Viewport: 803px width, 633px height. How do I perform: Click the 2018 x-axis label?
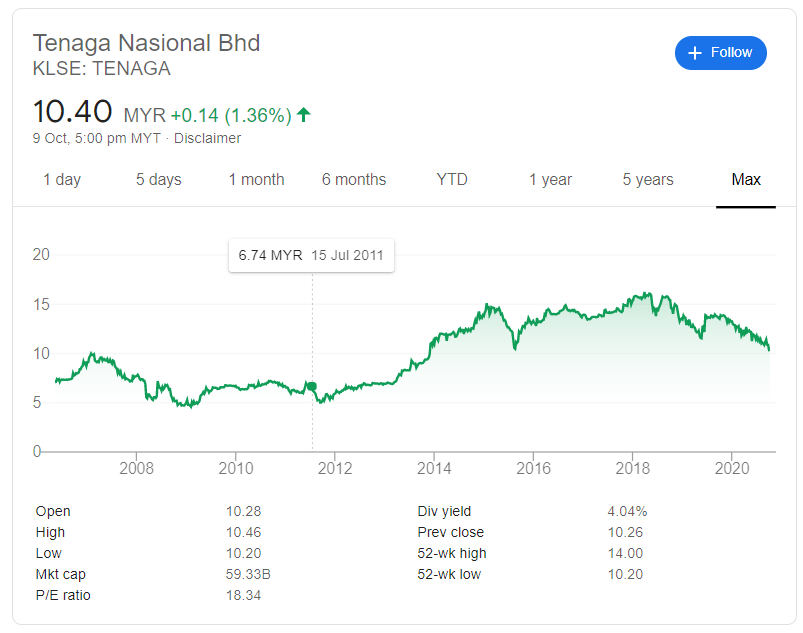(632, 468)
